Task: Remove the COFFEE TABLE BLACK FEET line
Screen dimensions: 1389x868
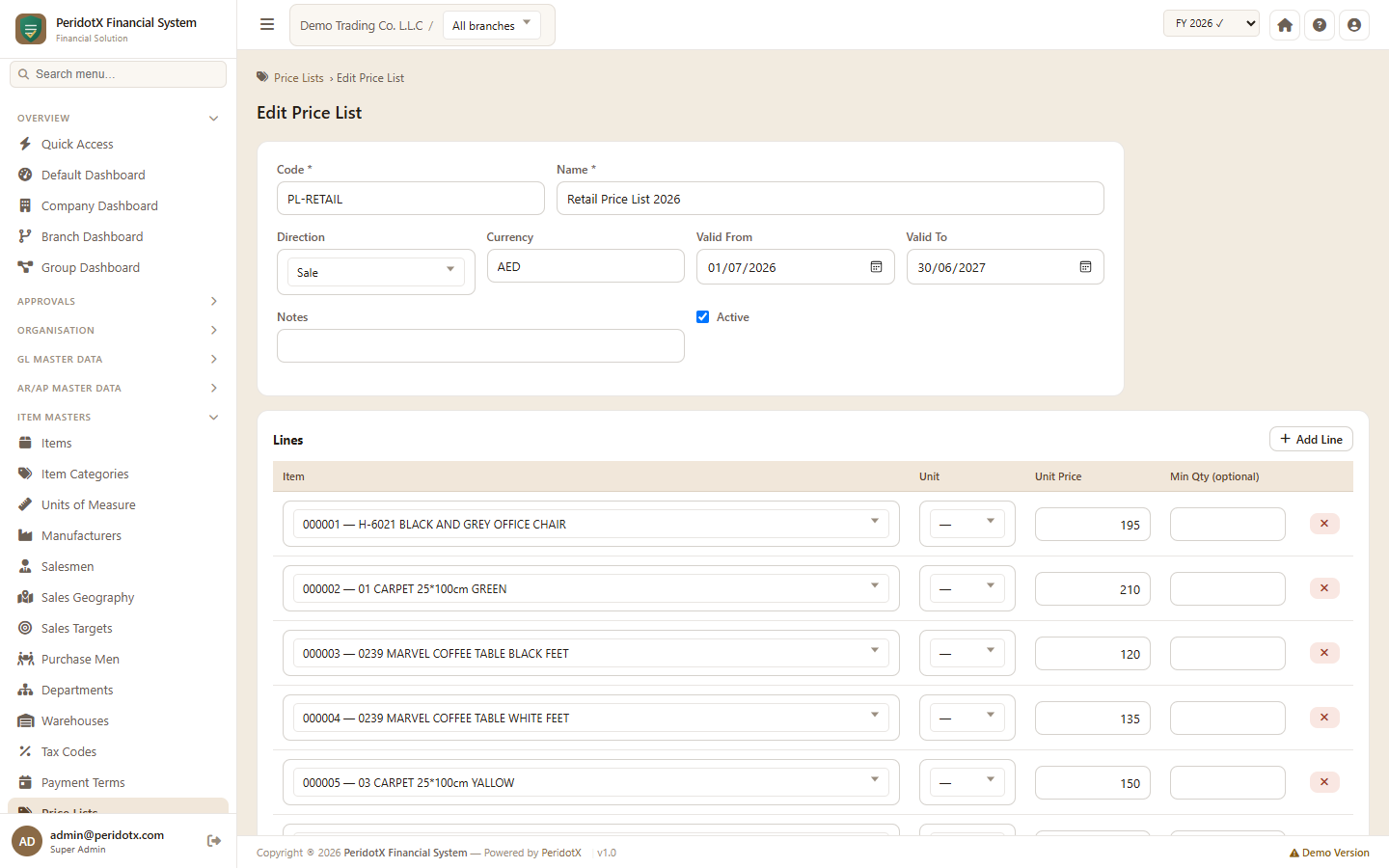Action: [1324, 653]
